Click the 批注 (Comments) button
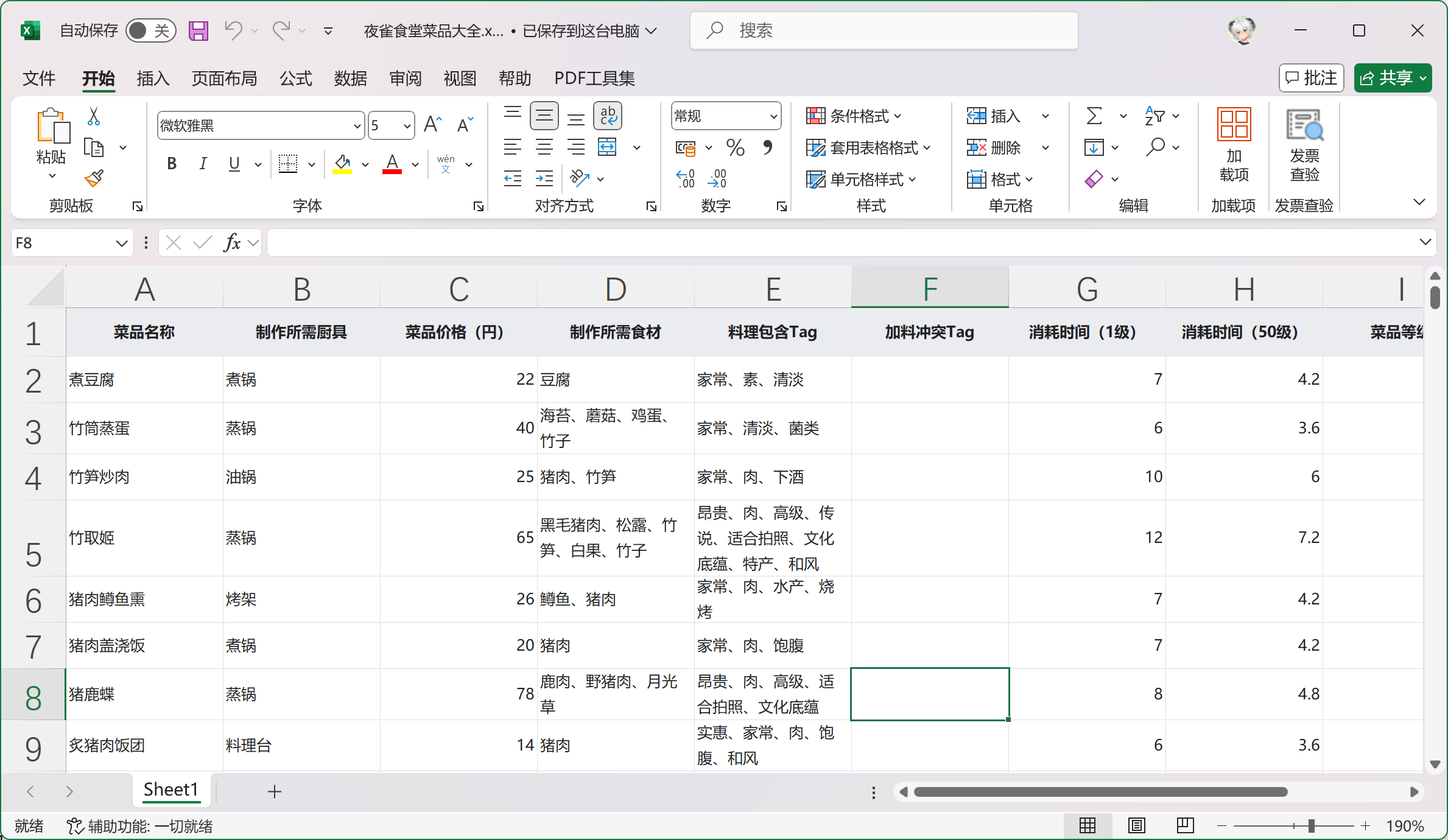1448x840 pixels. point(1311,78)
